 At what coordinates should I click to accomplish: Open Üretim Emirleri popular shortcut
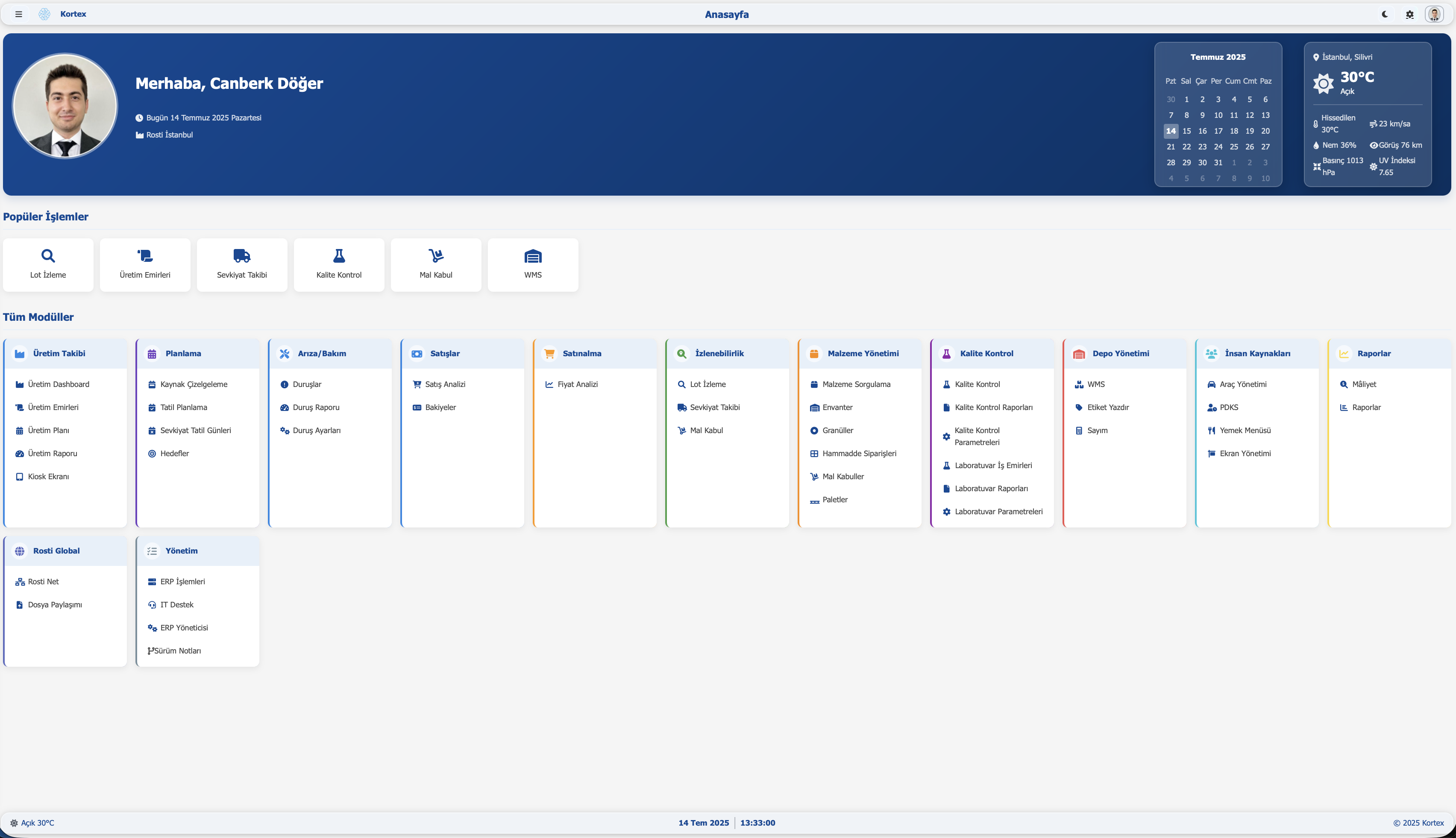[x=145, y=264]
